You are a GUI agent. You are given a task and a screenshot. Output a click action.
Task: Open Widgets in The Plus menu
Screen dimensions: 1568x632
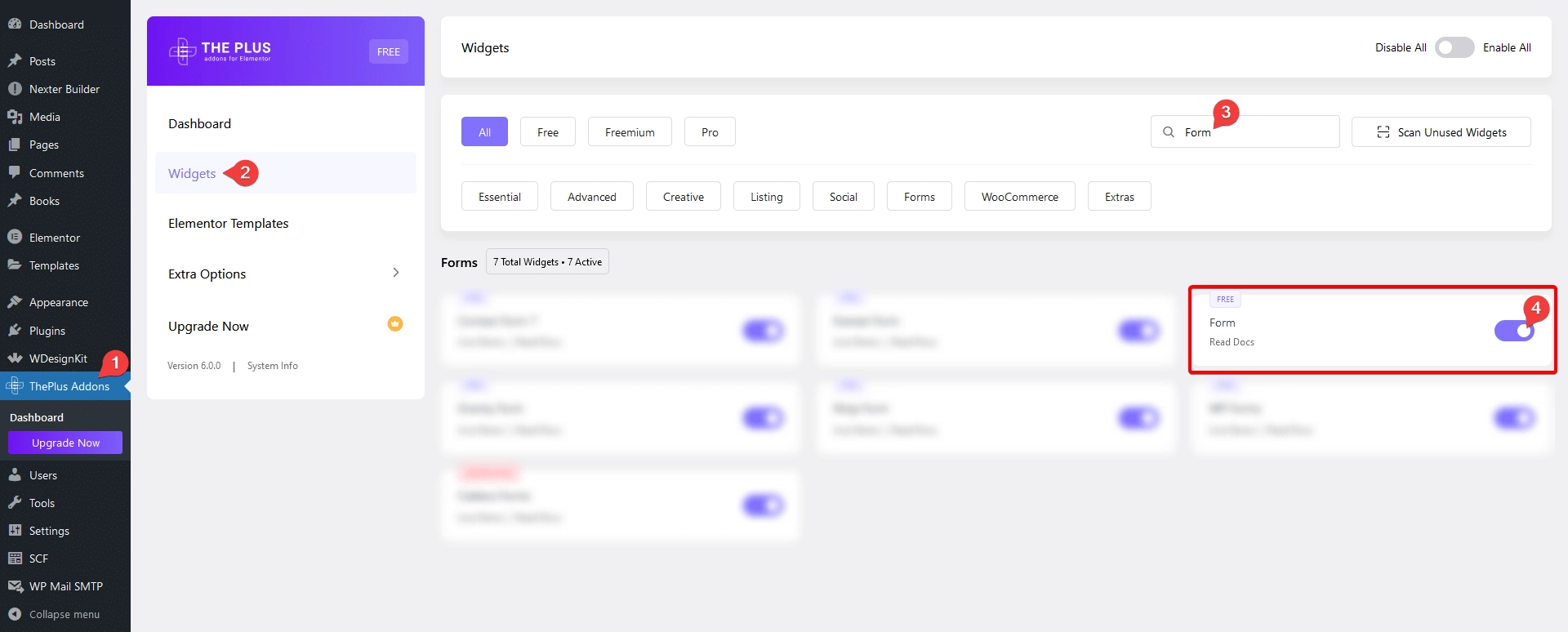point(286,173)
